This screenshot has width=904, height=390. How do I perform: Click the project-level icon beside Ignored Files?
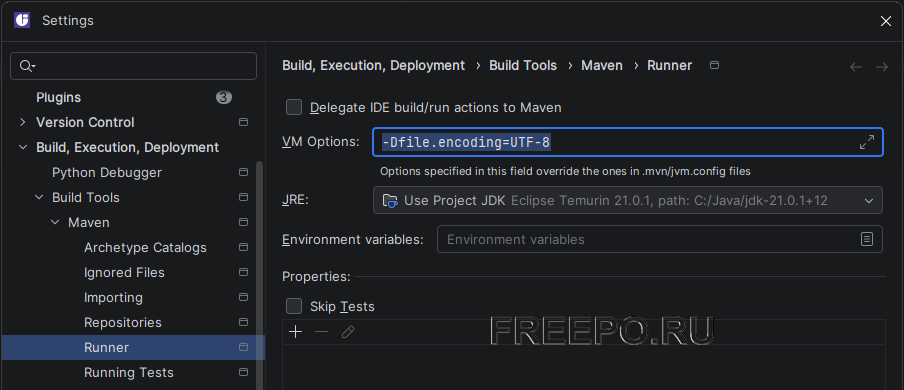coord(243,272)
